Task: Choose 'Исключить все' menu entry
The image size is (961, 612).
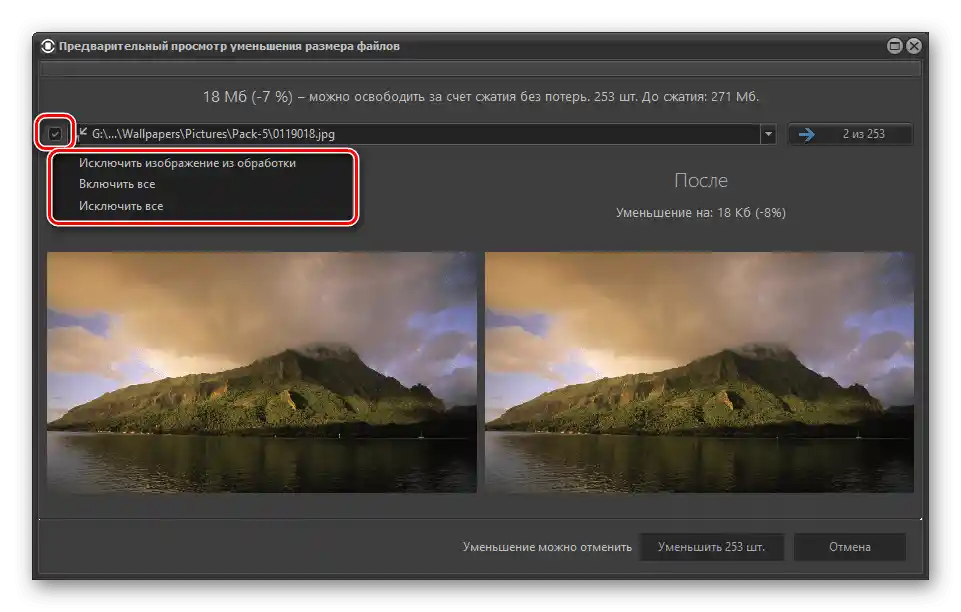Action: tap(121, 206)
